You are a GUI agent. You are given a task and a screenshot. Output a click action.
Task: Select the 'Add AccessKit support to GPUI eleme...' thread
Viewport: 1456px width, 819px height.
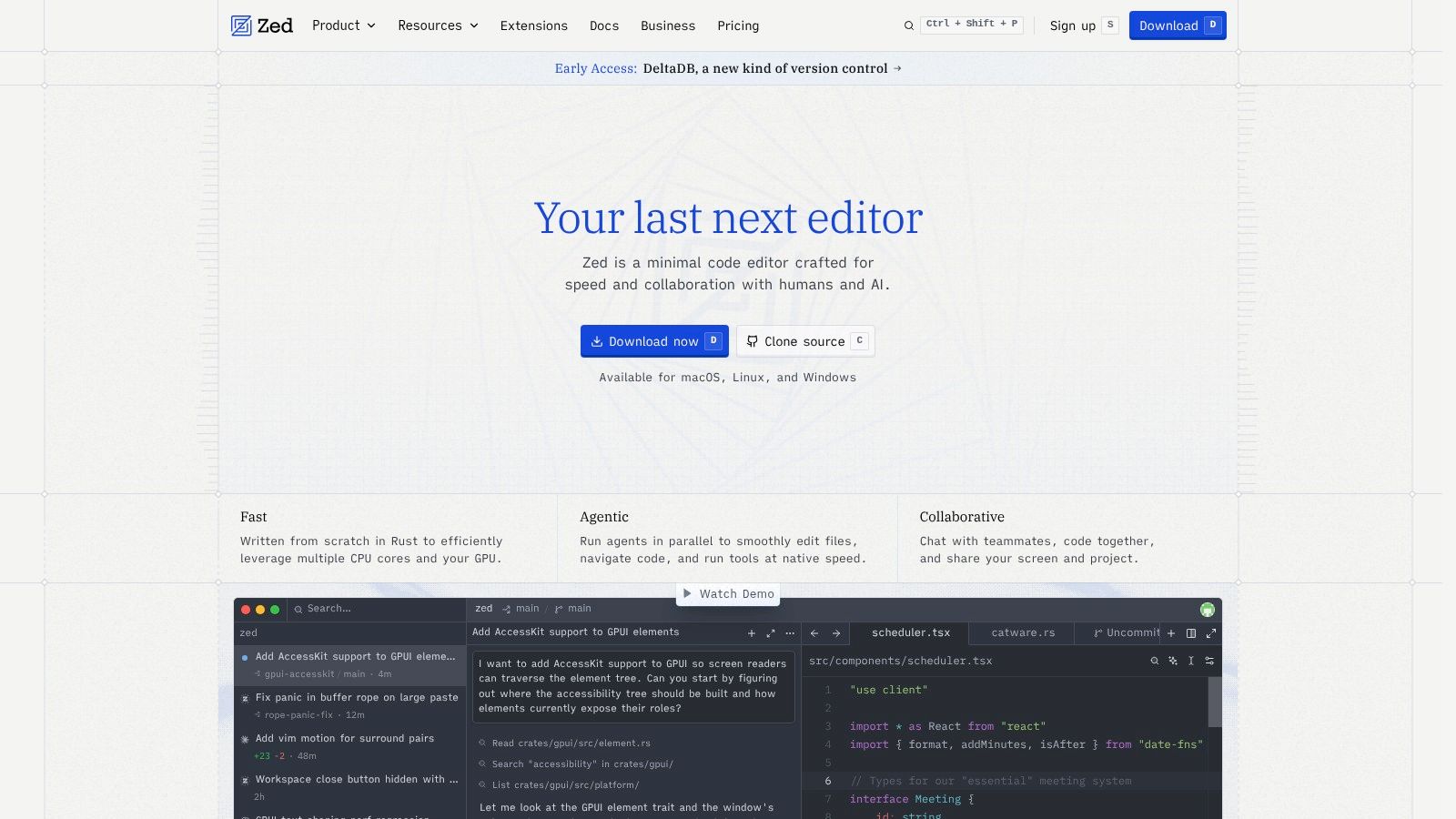point(350,665)
